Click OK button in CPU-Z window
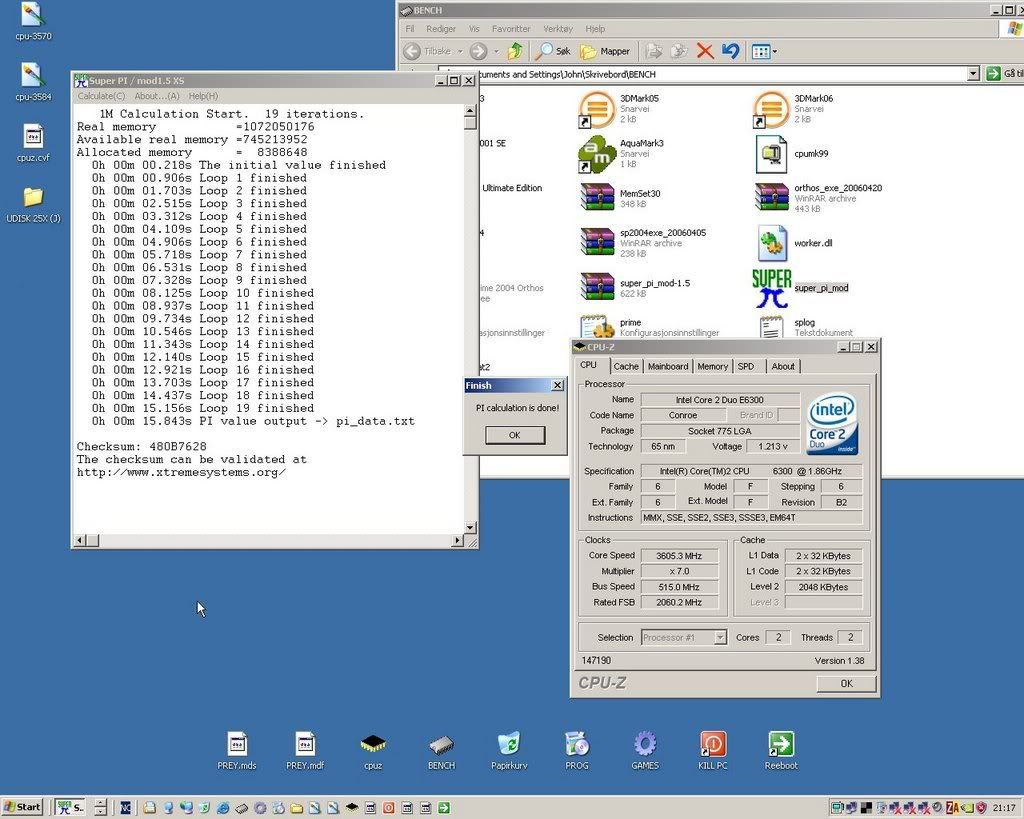1024x819 pixels. tap(846, 683)
